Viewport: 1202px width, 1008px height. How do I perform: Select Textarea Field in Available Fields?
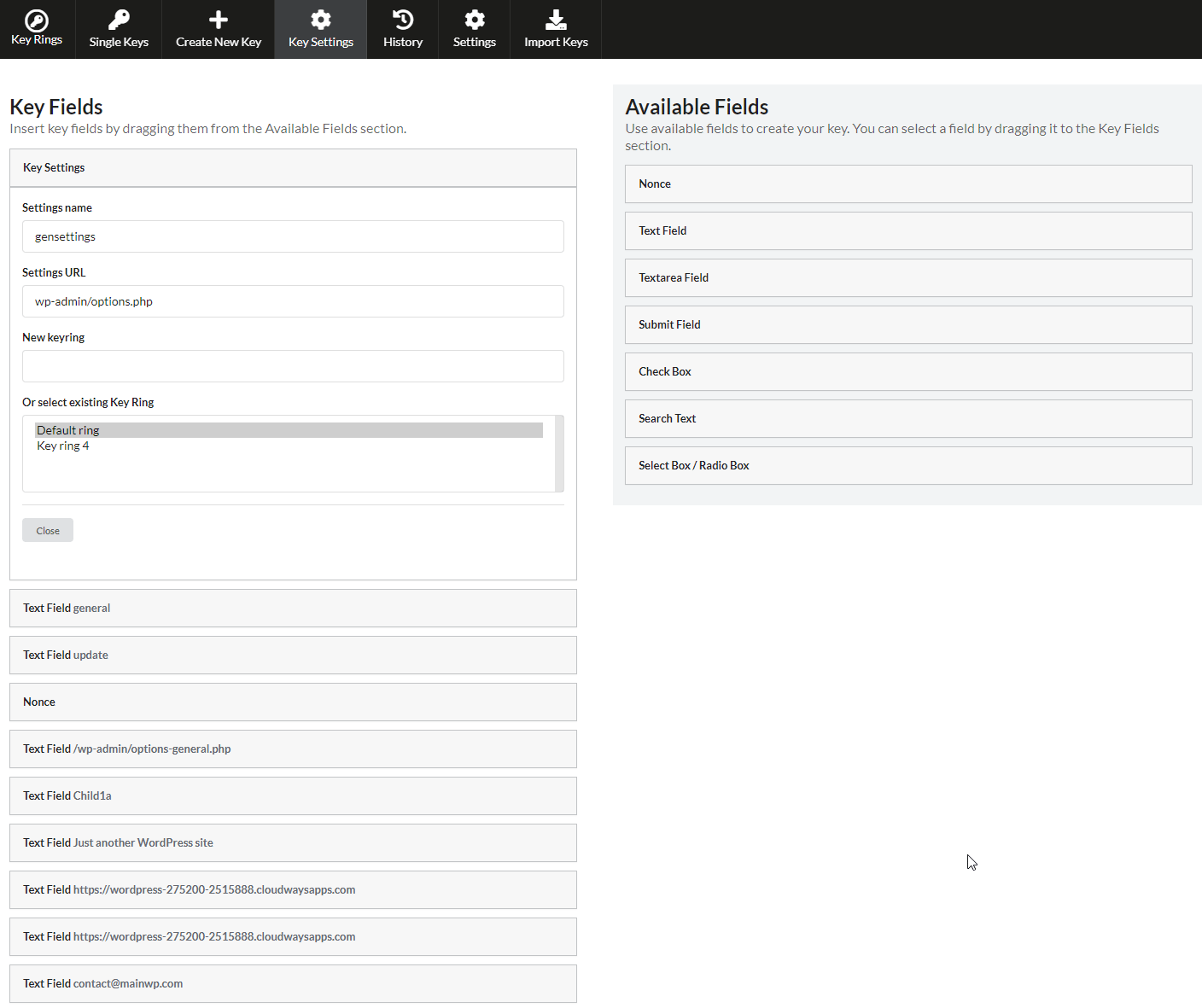908,277
